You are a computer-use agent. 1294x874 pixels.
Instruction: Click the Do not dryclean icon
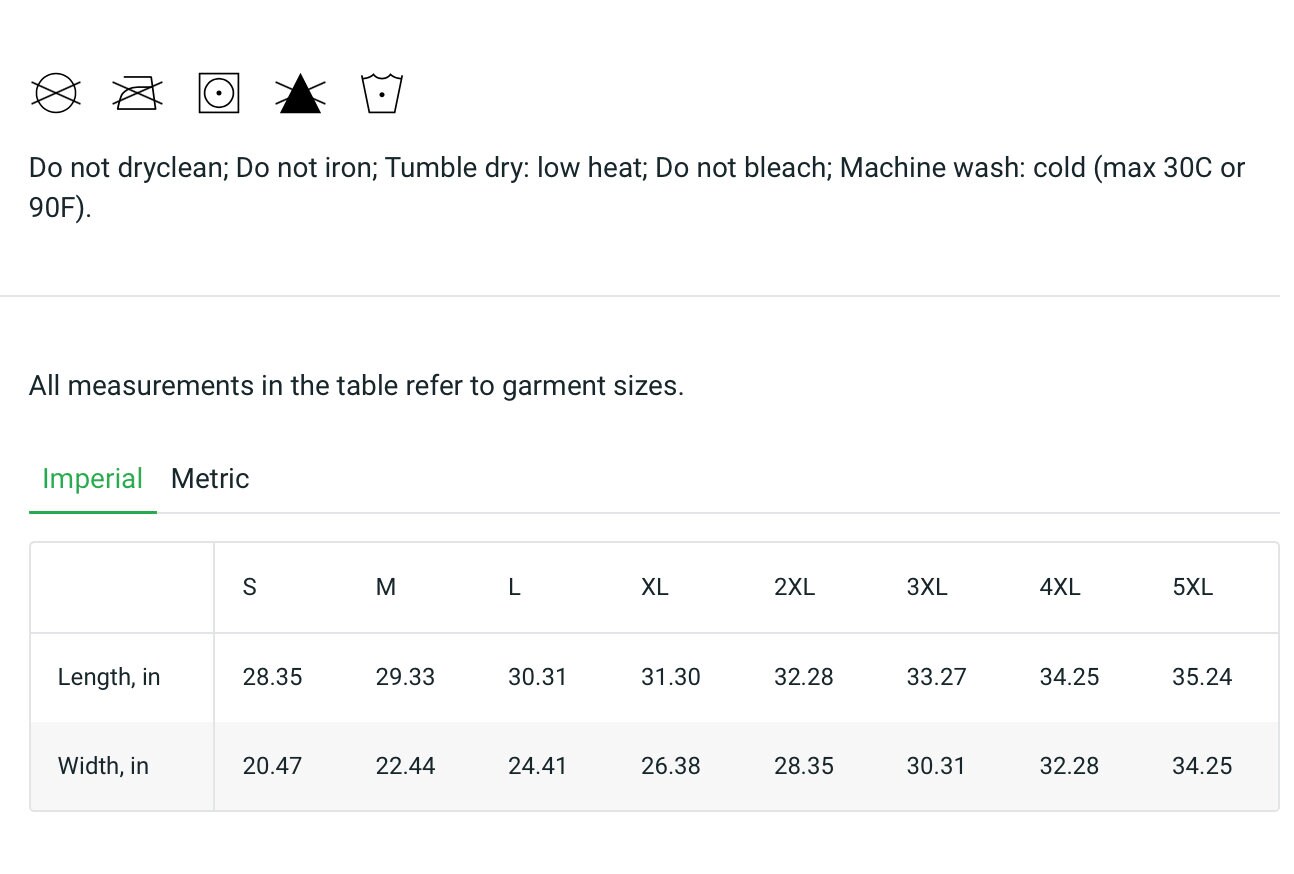tap(56, 93)
